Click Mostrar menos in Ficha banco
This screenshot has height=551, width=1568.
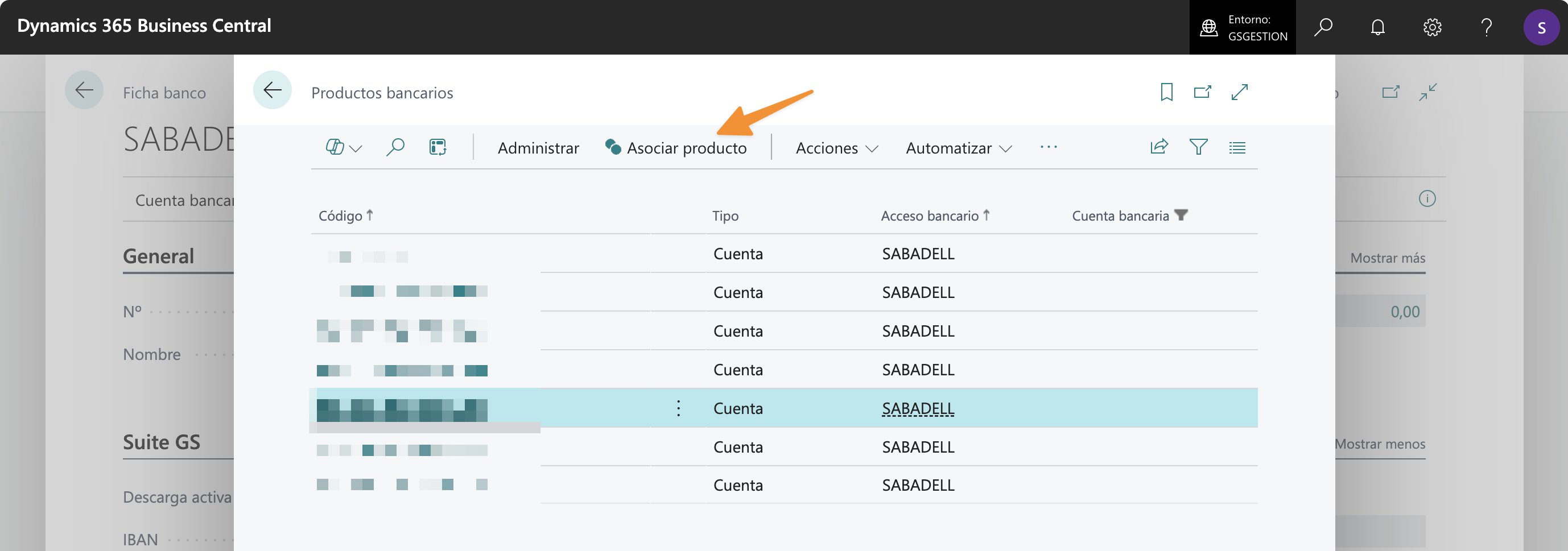1380,444
